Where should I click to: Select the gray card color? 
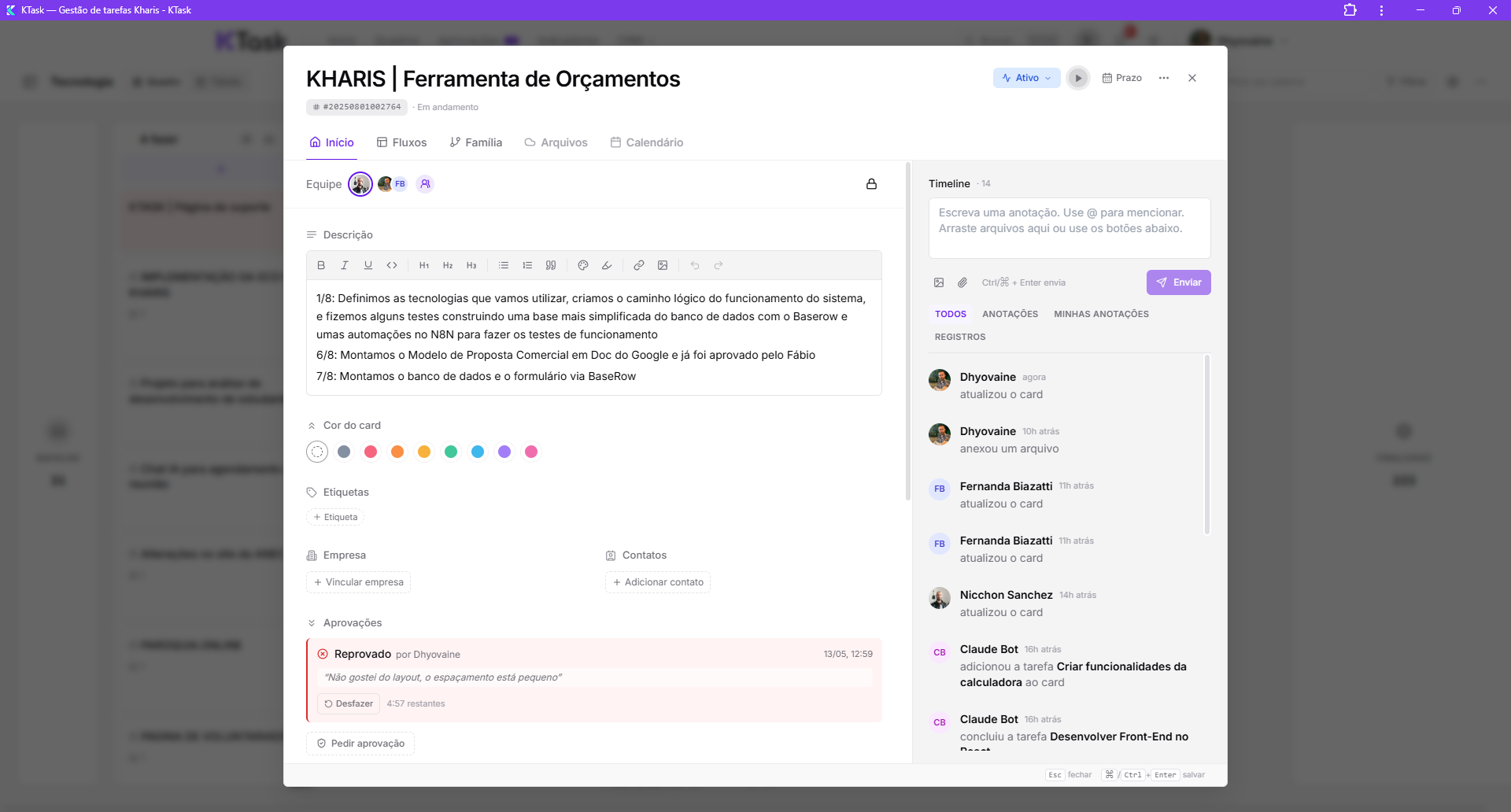coord(344,452)
